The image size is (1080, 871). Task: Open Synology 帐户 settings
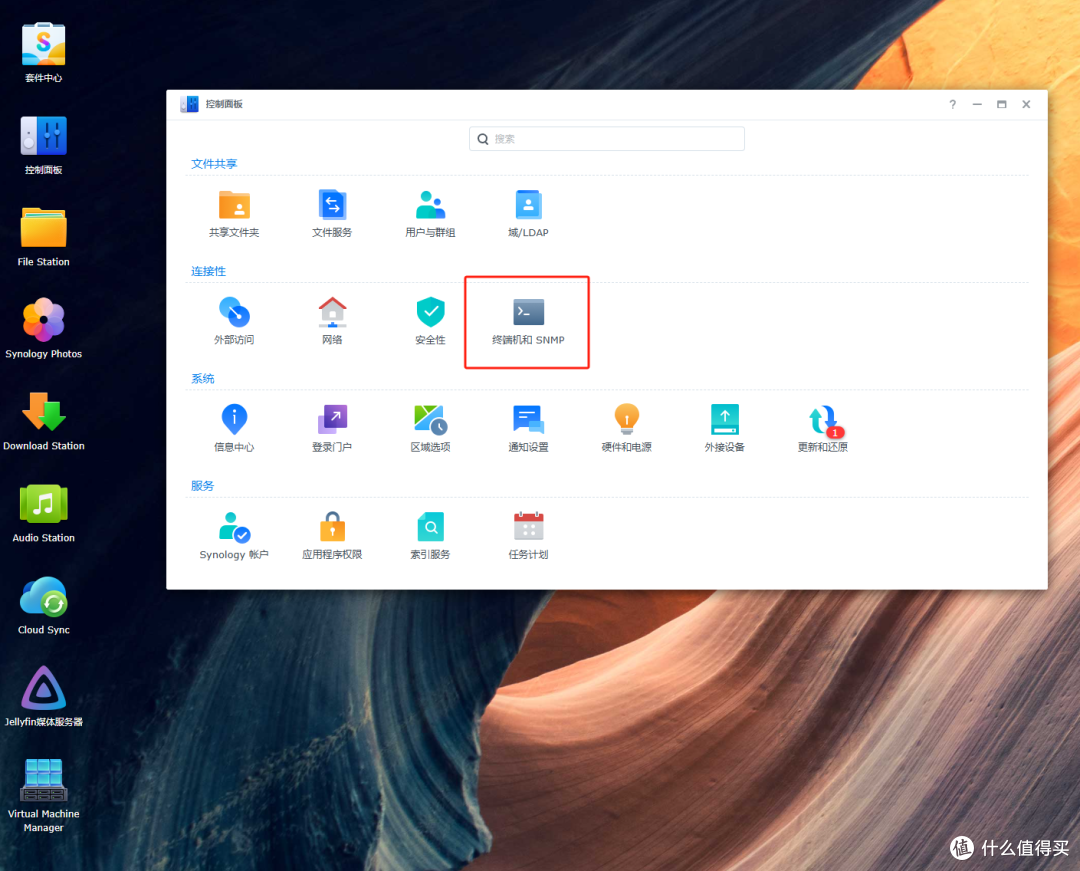(x=234, y=536)
